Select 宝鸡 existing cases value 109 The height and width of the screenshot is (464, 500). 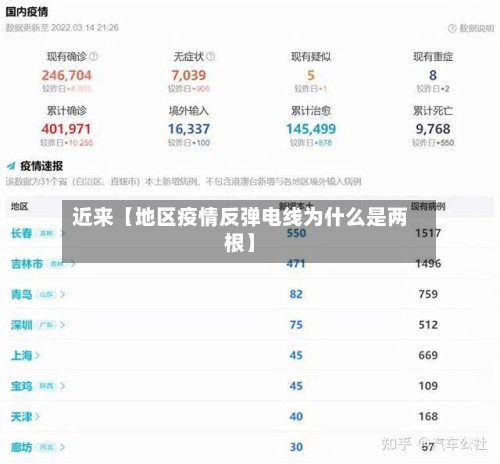pos(428,386)
